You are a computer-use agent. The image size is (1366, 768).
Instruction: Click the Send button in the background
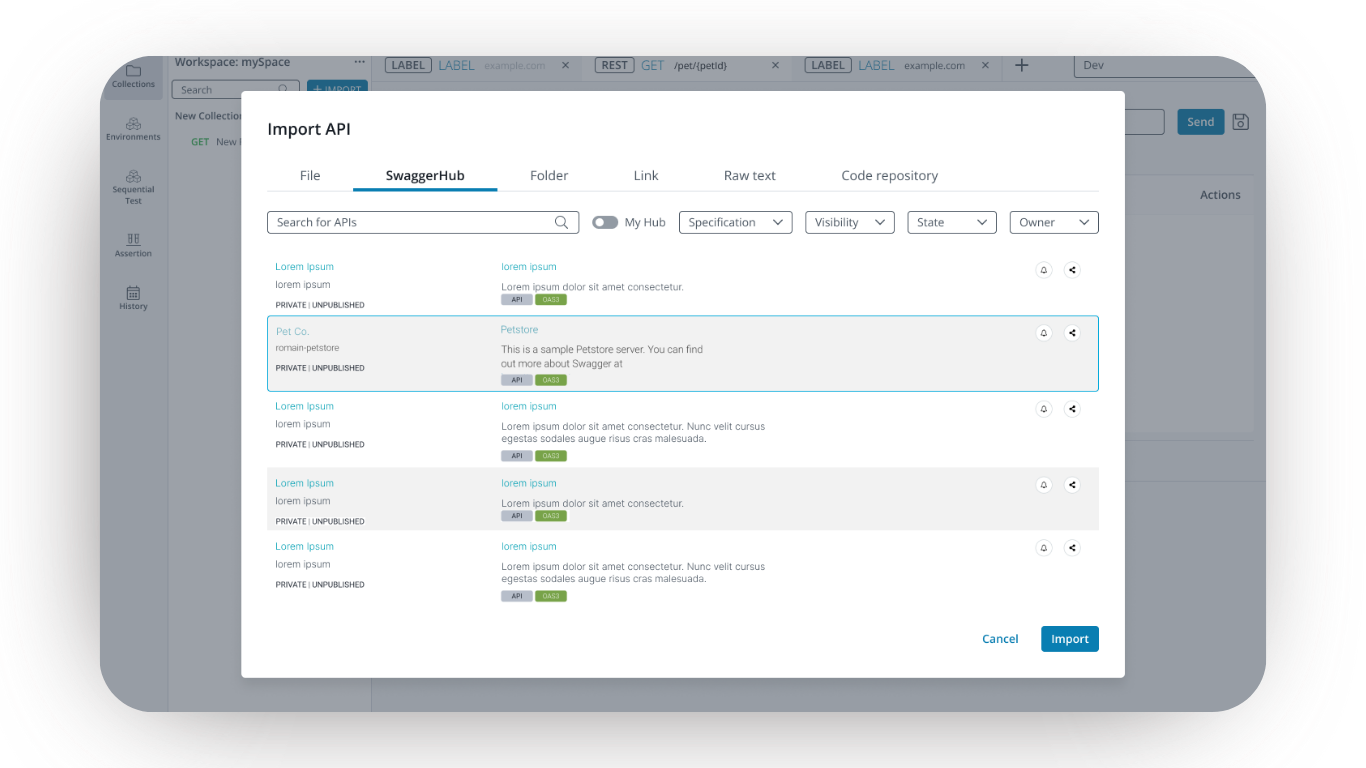click(1201, 122)
